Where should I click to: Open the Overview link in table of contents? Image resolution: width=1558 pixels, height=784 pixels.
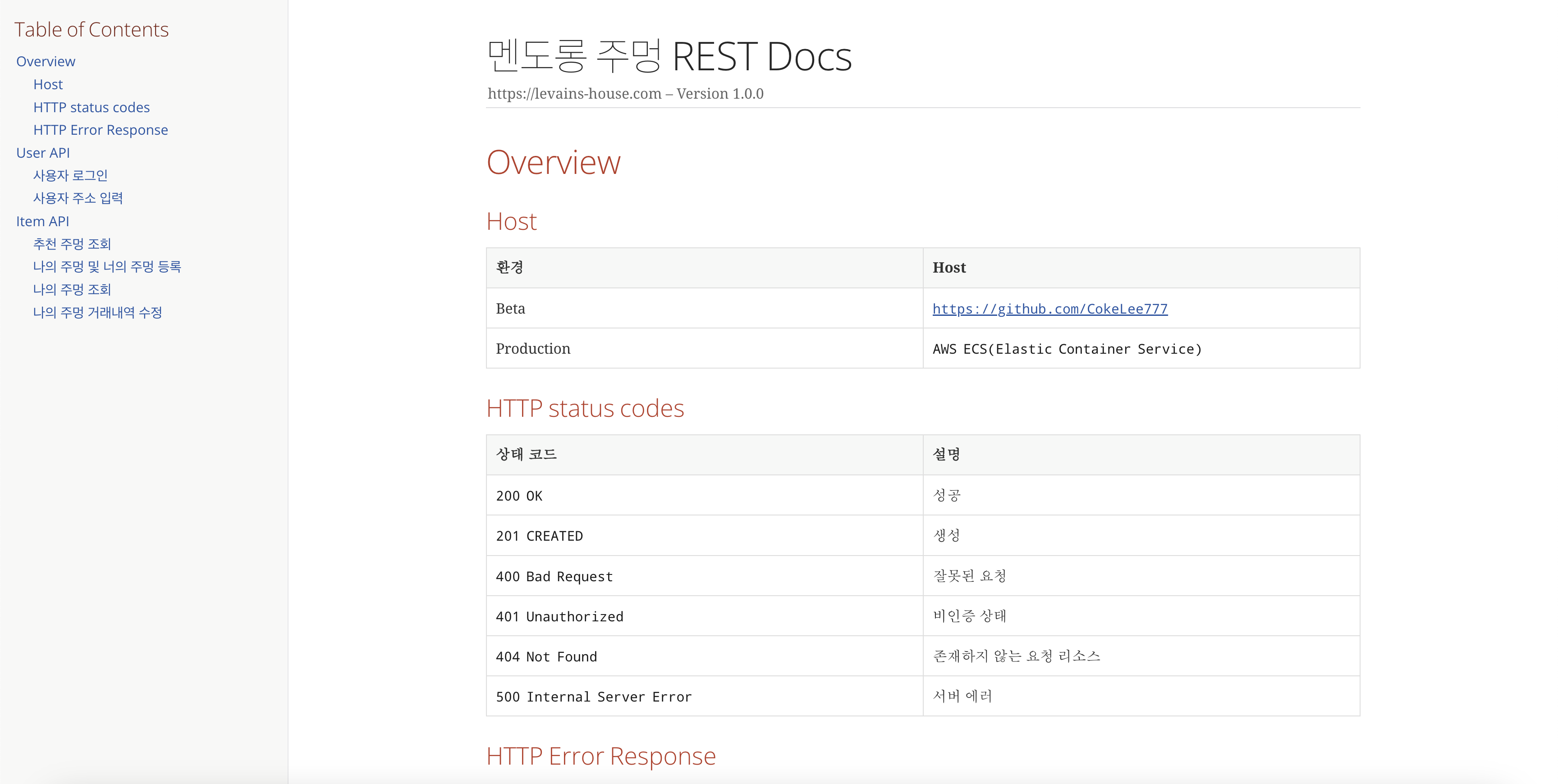(46, 62)
